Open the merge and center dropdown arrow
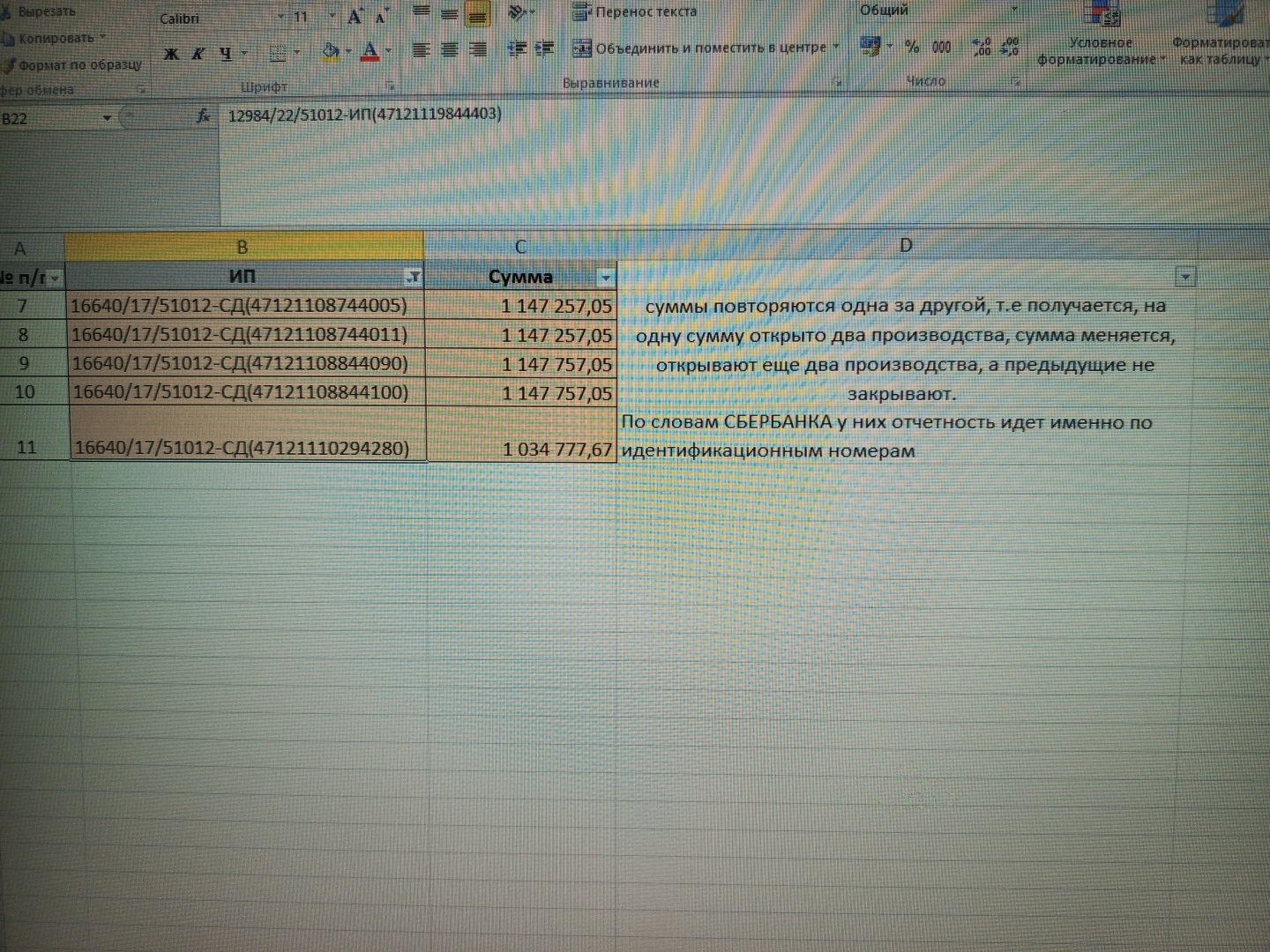This screenshot has height=952, width=1270. click(x=837, y=47)
